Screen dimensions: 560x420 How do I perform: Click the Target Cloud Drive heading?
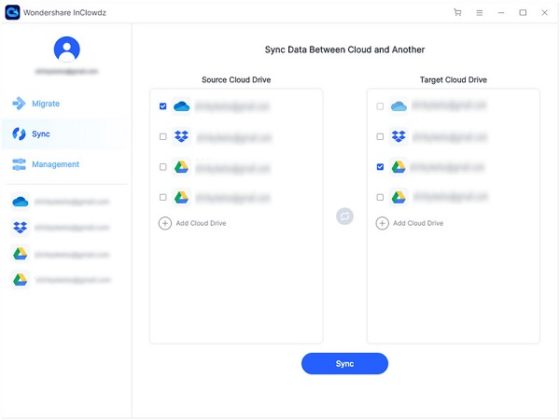[x=453, y=80]
